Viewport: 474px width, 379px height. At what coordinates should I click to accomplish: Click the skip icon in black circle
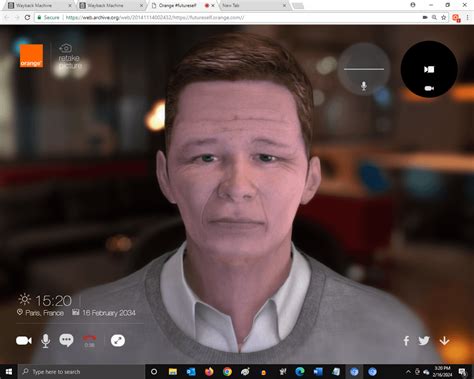tap(429, 69)
